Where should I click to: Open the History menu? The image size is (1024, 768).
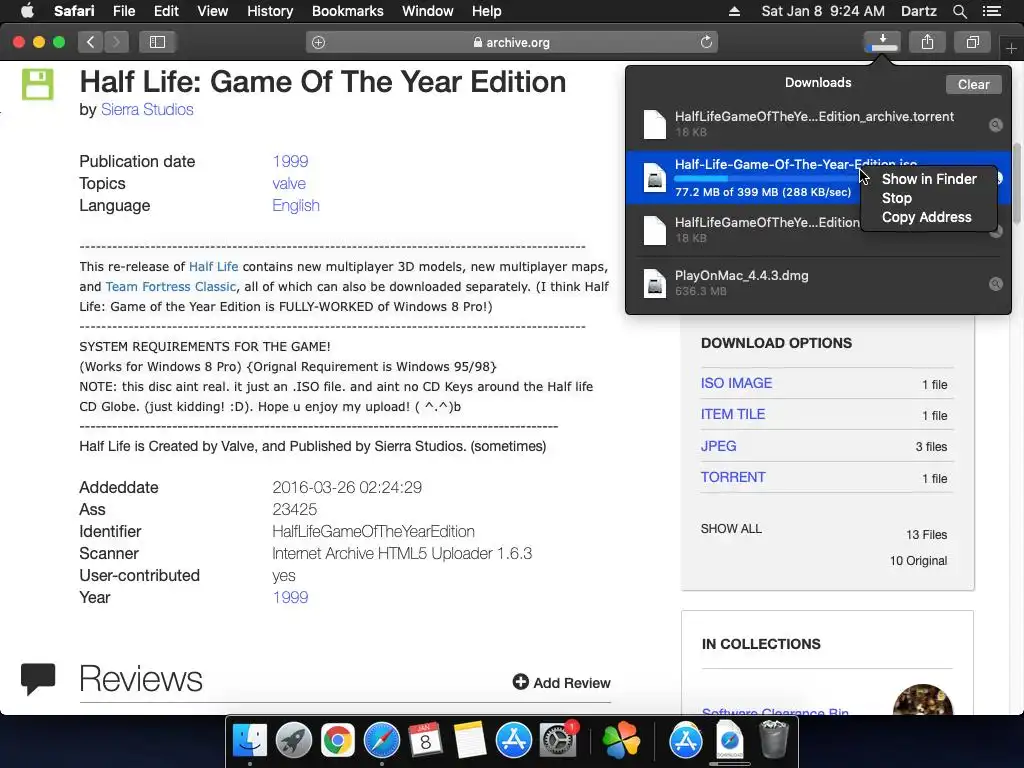pos(270,11)
